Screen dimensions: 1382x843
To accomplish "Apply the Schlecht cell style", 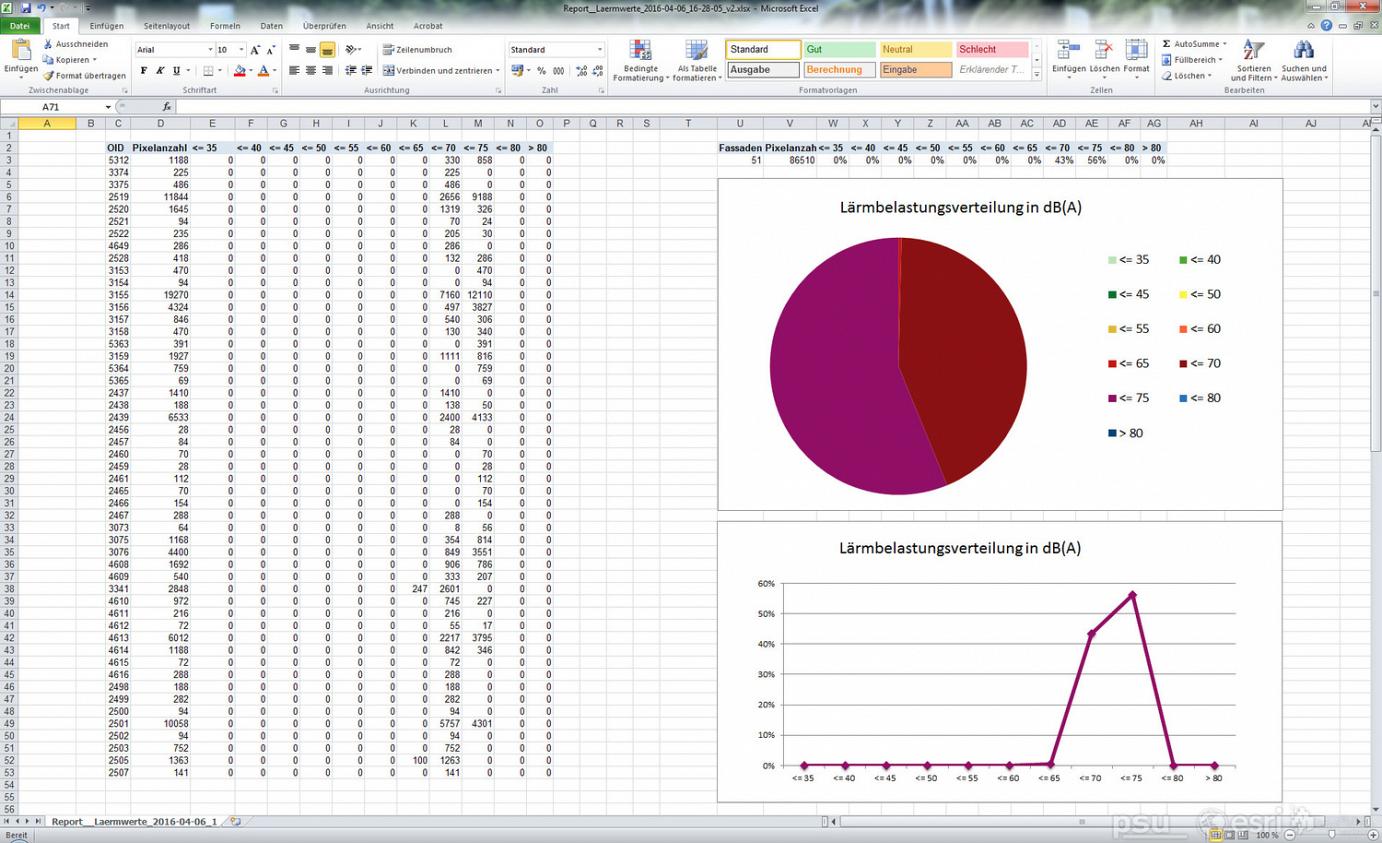I will 992,49.
